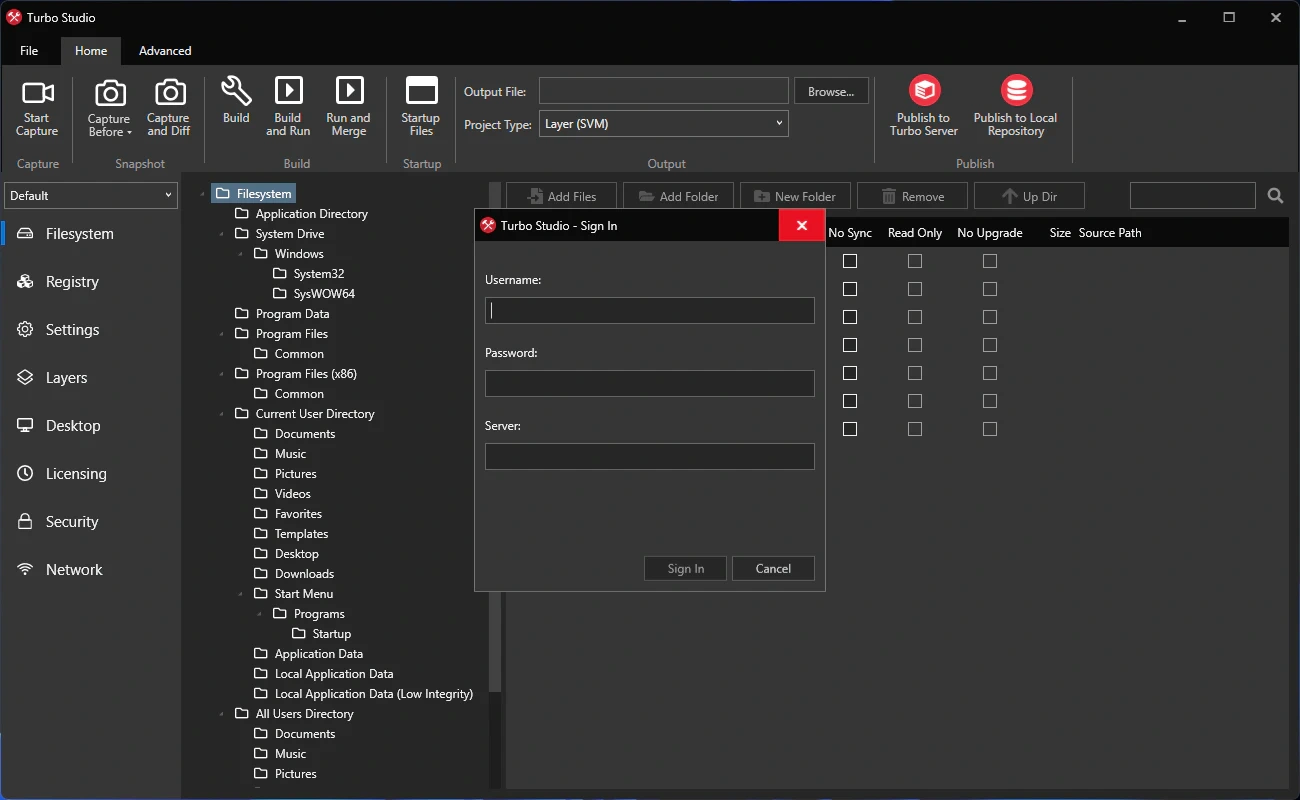Tick the topmost No Sync checkbox
This screenshot has height=800, width=1300.
850,261
